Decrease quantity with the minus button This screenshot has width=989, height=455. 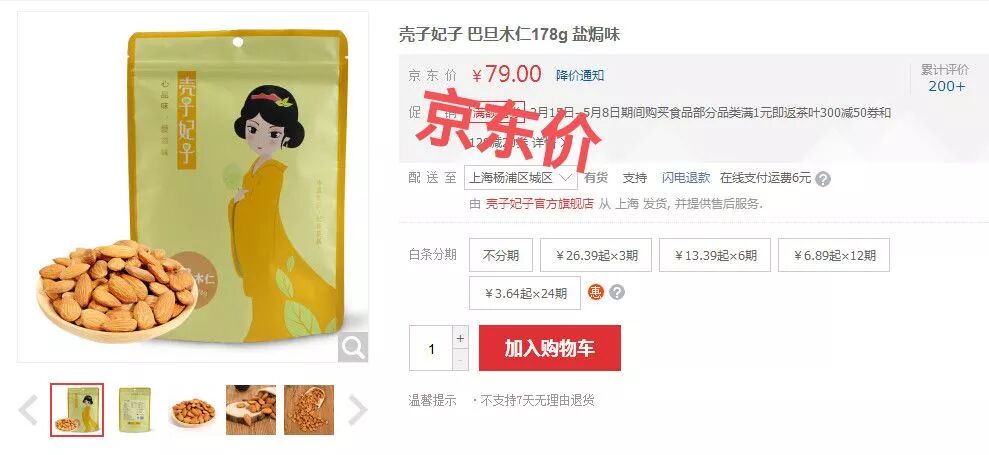coord(460,360)
